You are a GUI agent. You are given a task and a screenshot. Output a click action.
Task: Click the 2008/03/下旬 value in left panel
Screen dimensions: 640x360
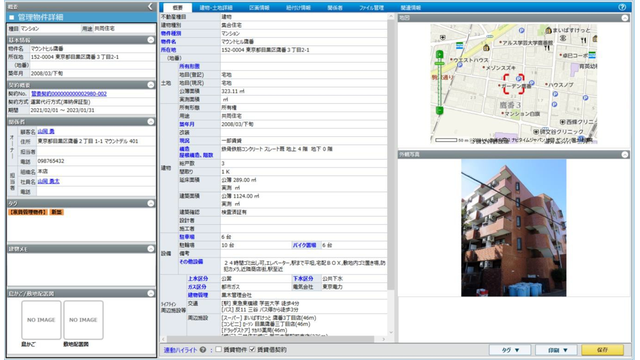click(47, 73)
